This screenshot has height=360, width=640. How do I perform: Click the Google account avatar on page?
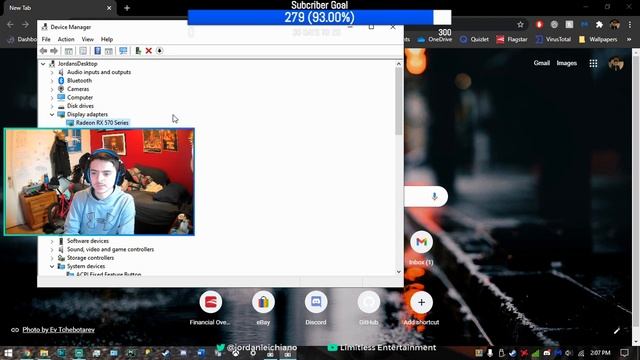click(616, 63)
